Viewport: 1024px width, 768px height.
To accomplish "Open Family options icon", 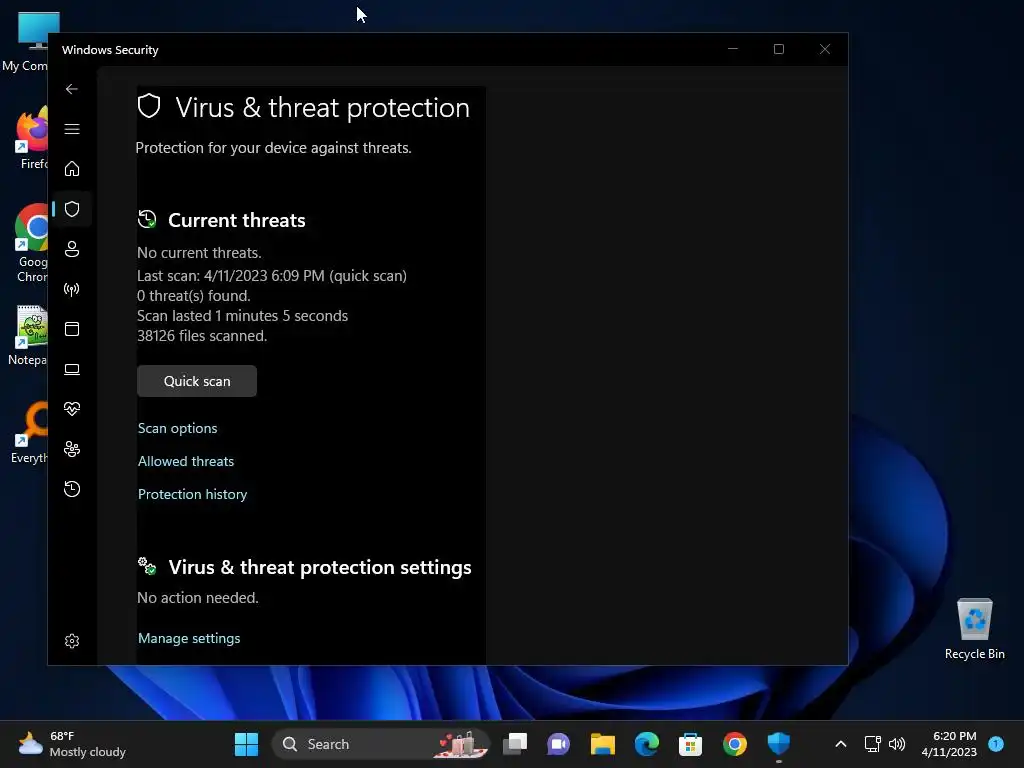I will 72,449.
